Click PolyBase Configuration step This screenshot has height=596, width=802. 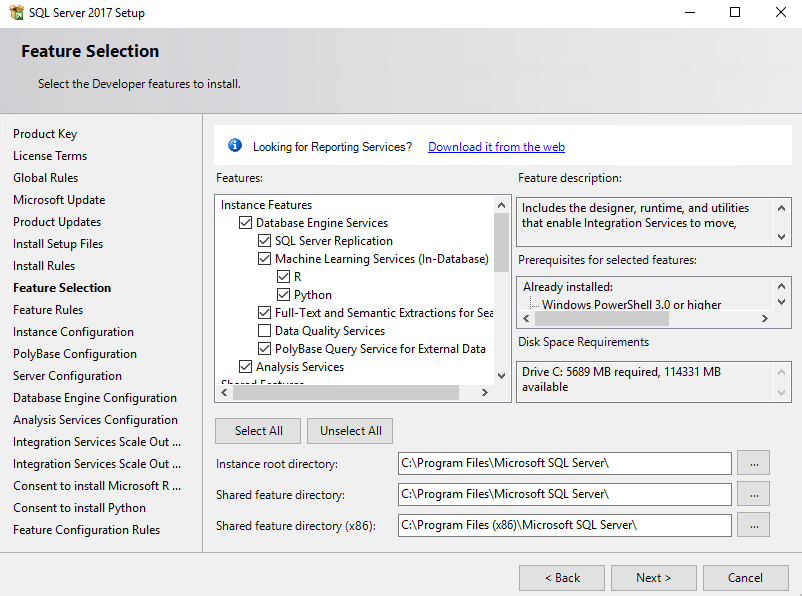(75, 354)
